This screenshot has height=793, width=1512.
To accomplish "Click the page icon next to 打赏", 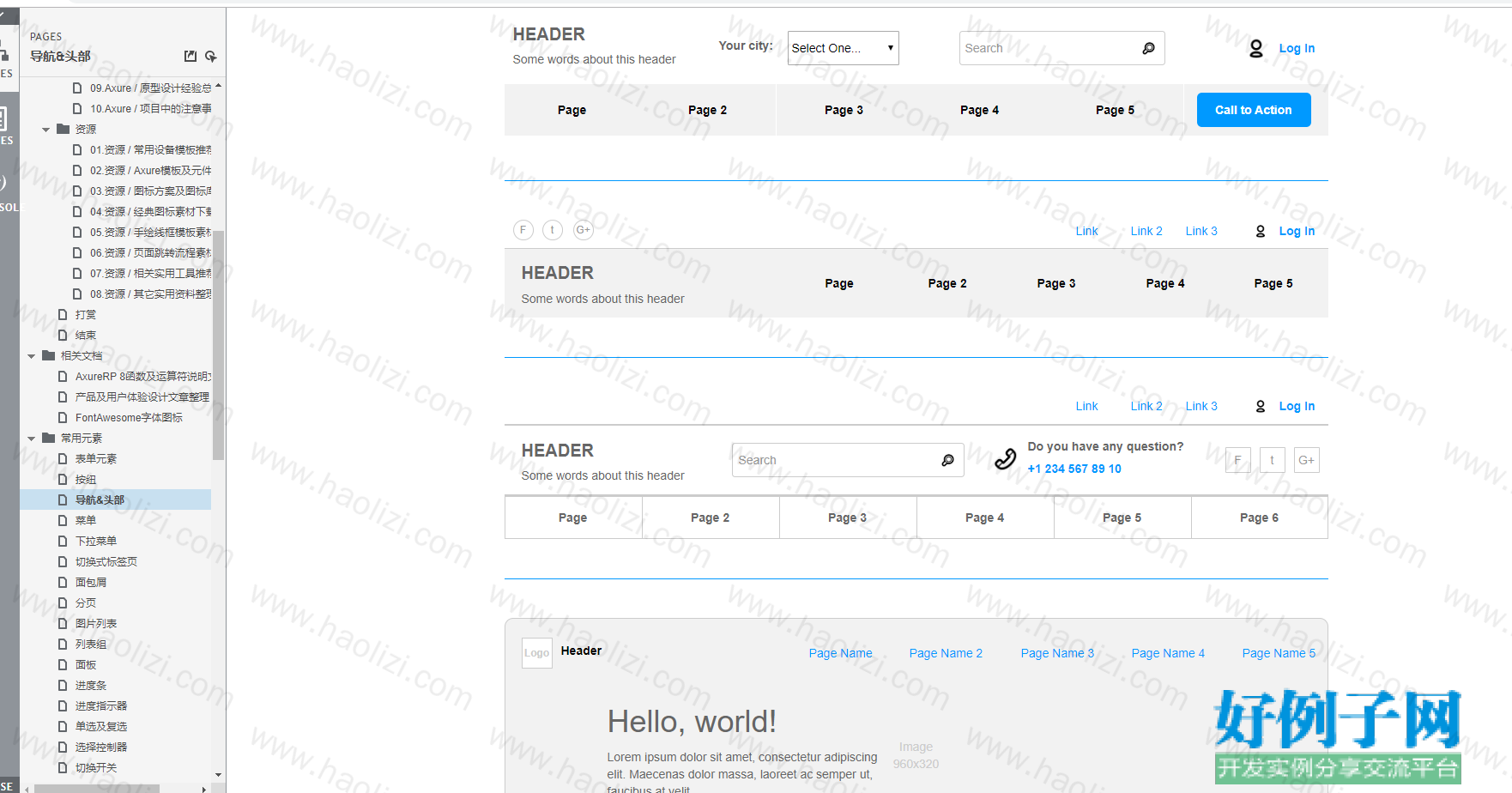I will click(63, 314).
